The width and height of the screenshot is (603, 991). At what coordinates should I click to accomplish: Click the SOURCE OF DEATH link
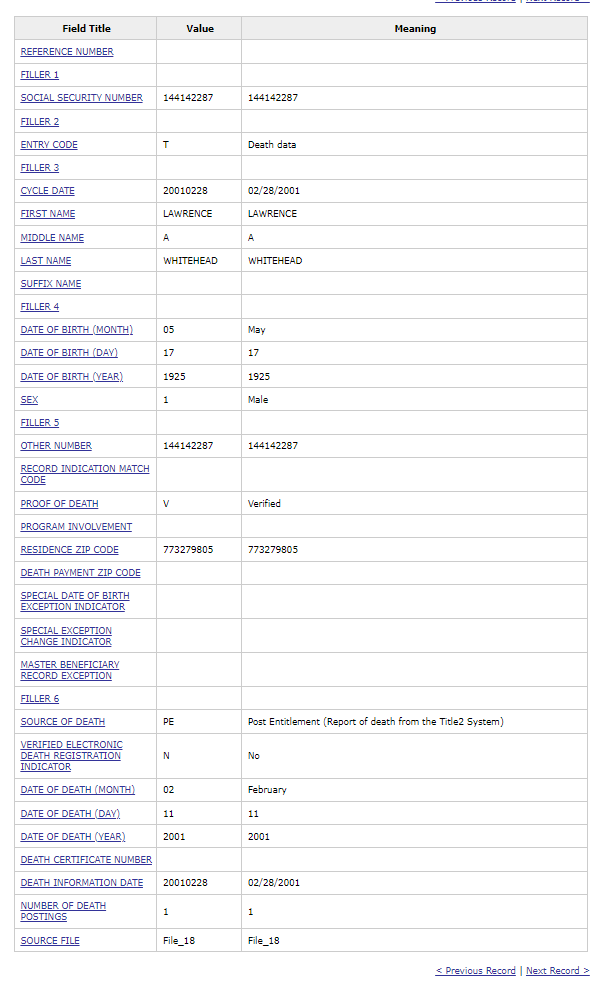point(63,722)
